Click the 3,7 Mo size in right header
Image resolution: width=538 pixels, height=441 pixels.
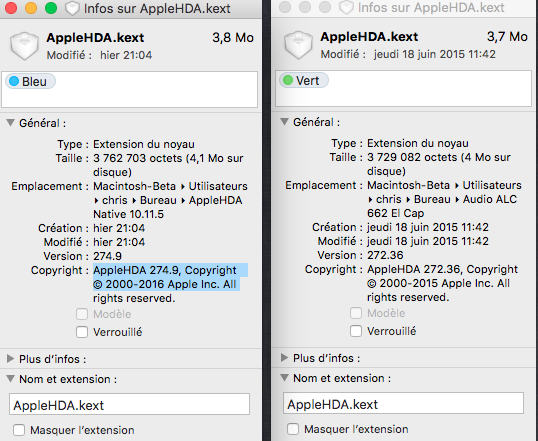[507, 36]
